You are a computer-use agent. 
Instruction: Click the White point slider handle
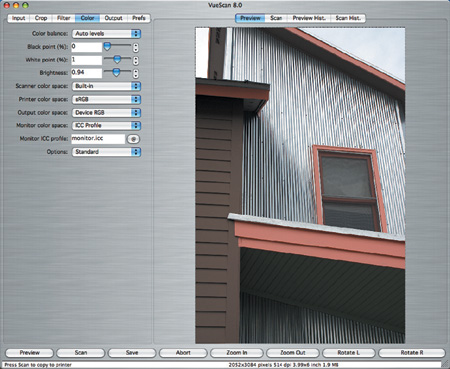tap(117, 59)
